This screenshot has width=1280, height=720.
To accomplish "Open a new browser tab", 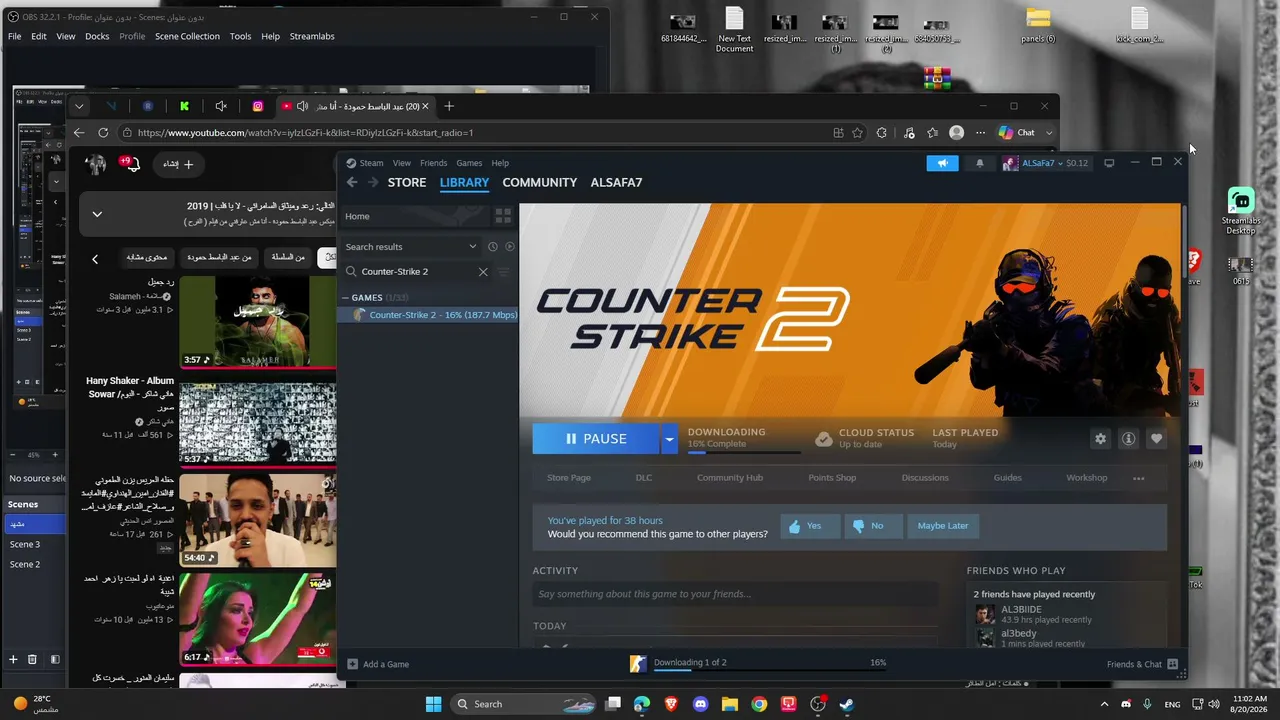I will coord(449,106).
